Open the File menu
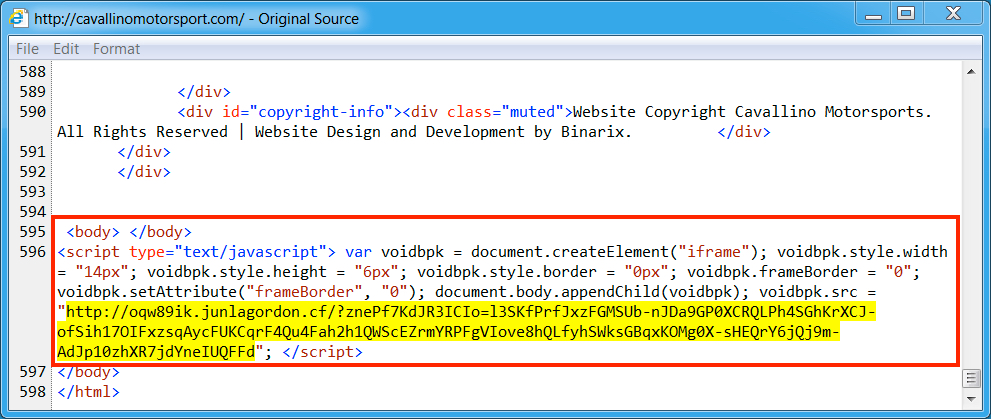Viewport: 991px width, 419px height. pyautogui.click(x=27, y=49)
